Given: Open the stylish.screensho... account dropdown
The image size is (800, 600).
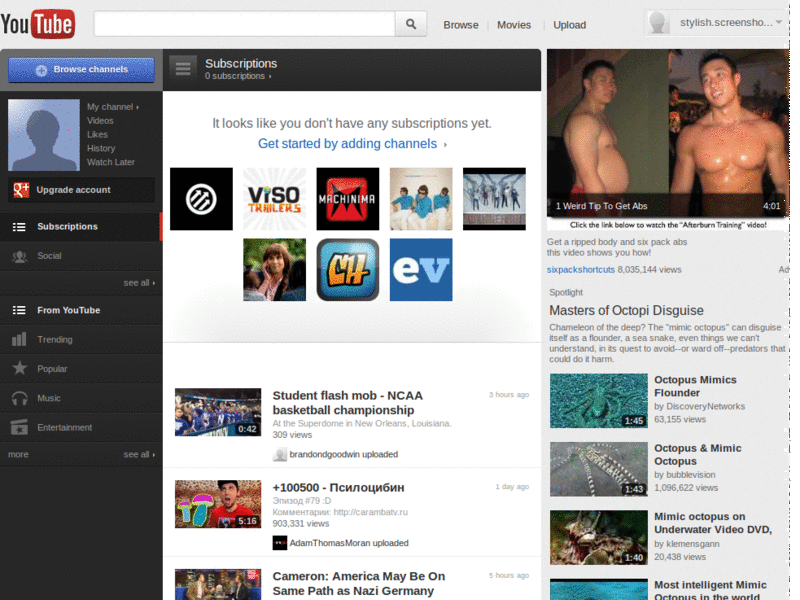Looking at the screenshot, I should (731, 22).
